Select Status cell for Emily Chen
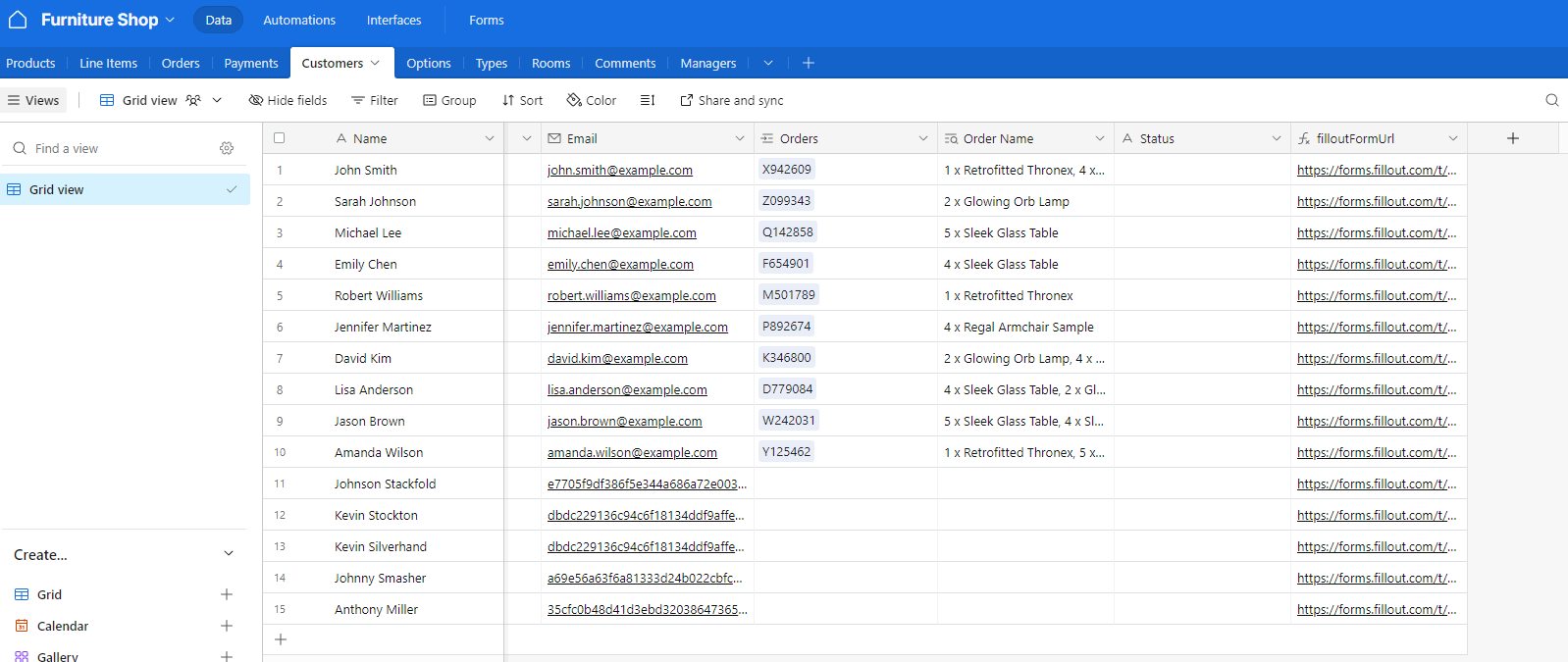This screenshot has width=1568, height=662. coord(1202,264)
